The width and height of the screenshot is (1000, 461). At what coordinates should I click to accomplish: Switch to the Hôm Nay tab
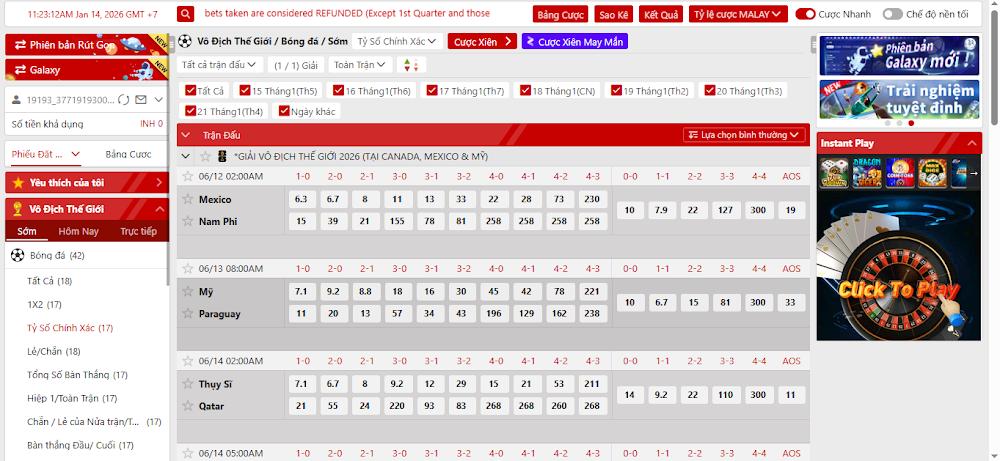pyautogui.click(x=78, y=231)
